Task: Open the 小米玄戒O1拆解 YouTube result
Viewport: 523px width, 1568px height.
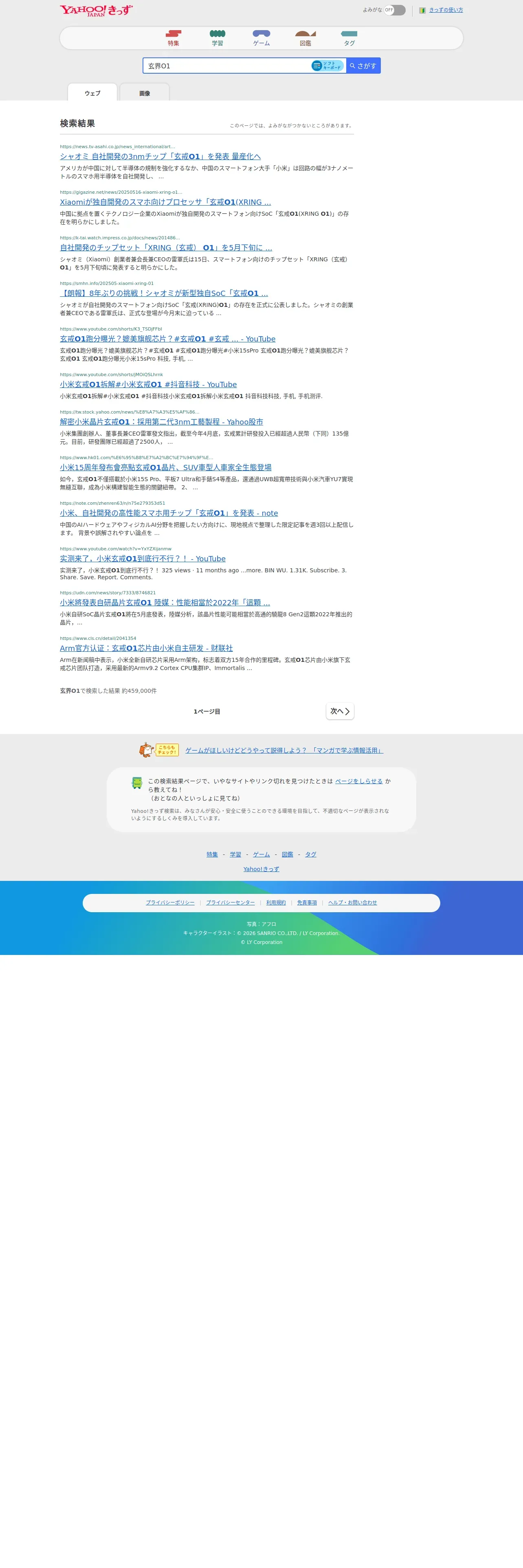Action: 148,385
